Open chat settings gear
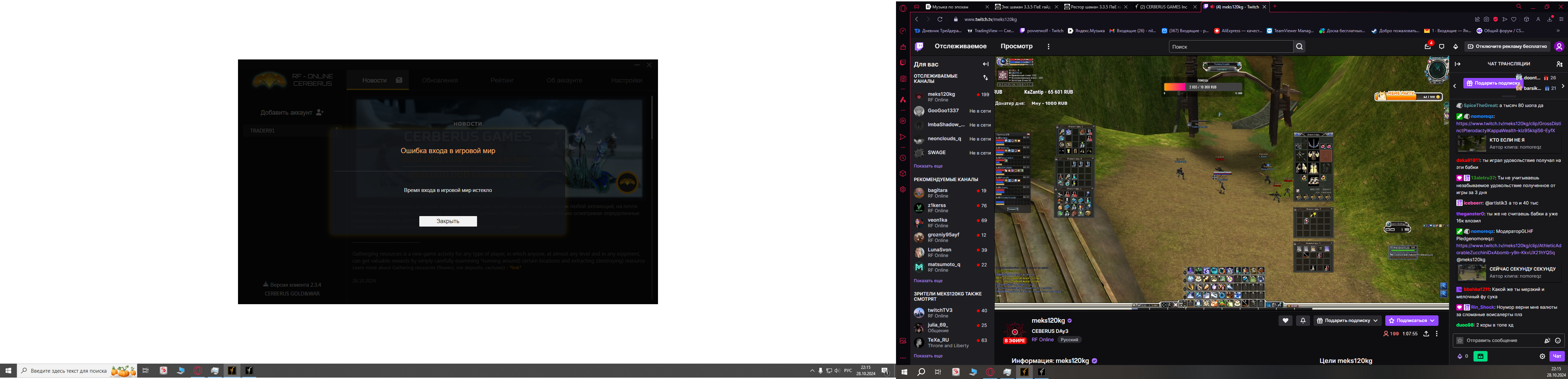 point(1542,357)
